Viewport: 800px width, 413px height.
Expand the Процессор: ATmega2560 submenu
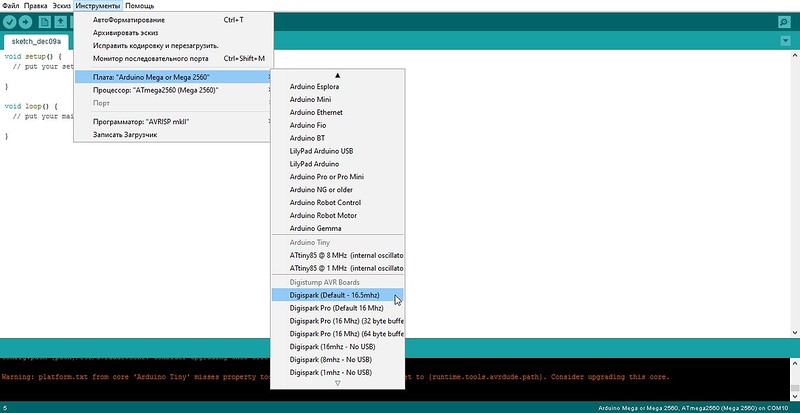tap(172, 90)
